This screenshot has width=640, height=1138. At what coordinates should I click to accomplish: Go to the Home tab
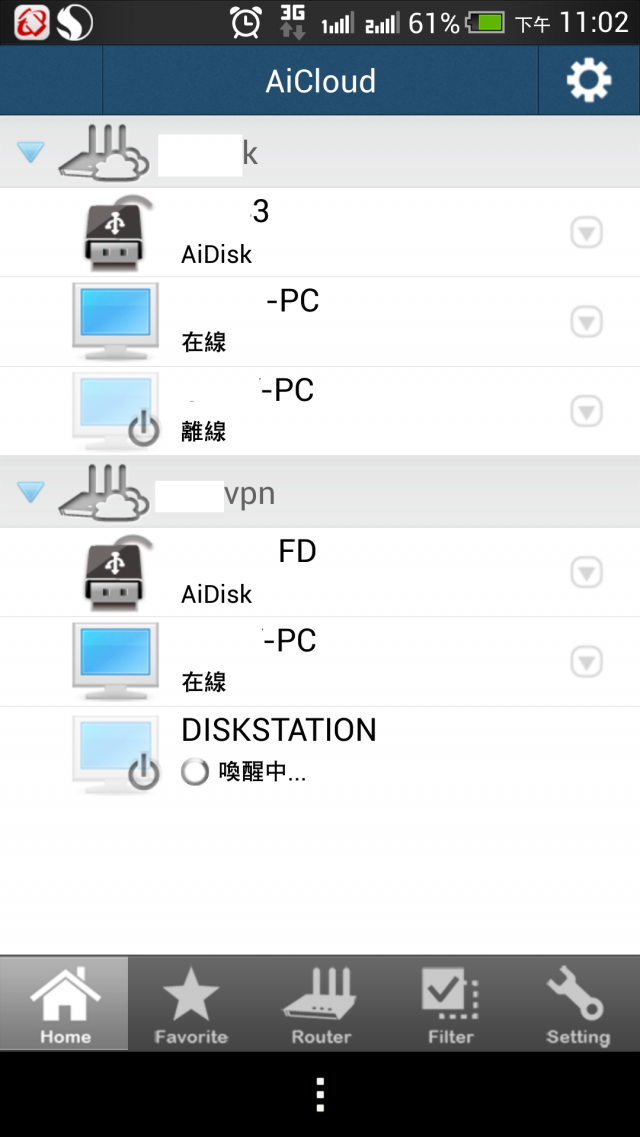[x=65, y=1004]
